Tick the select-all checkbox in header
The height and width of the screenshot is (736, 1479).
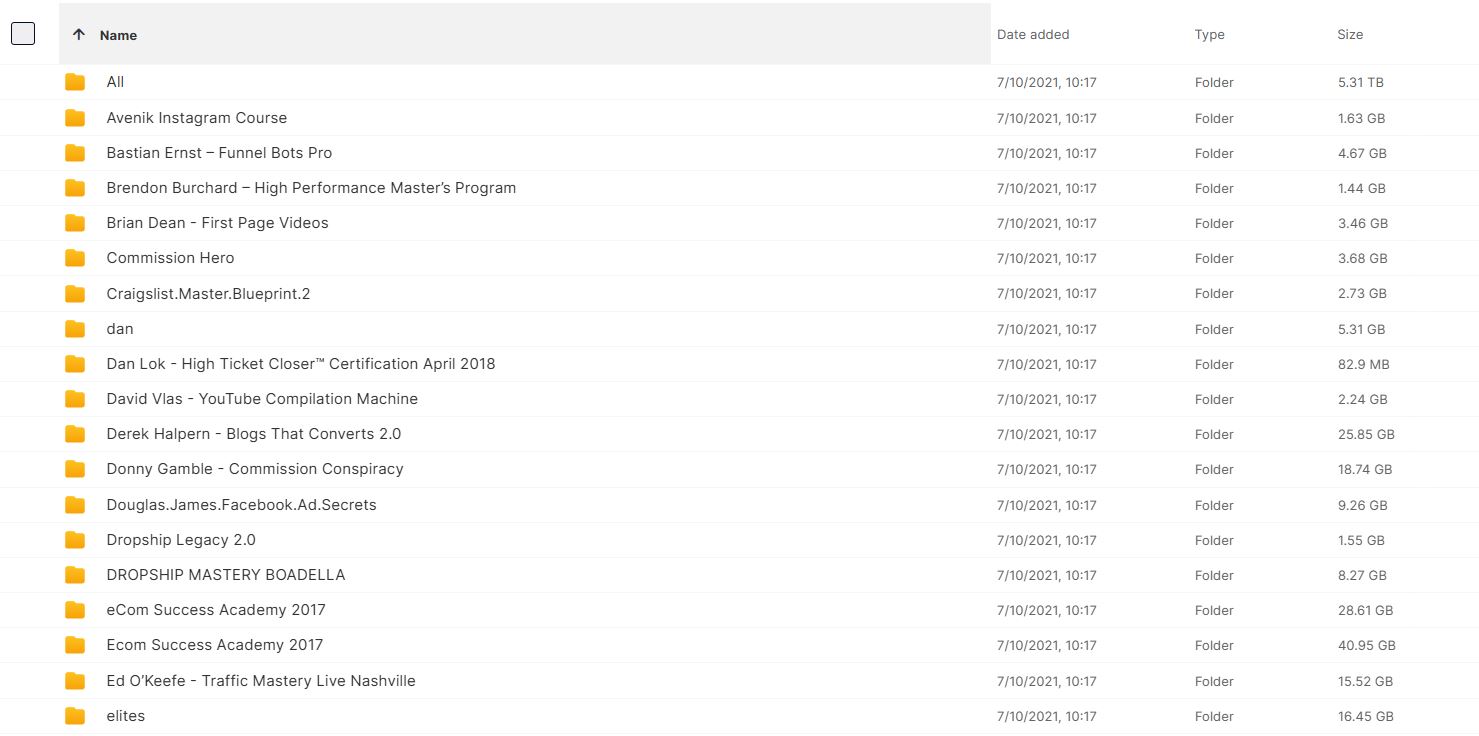click(x=23, y=34)
